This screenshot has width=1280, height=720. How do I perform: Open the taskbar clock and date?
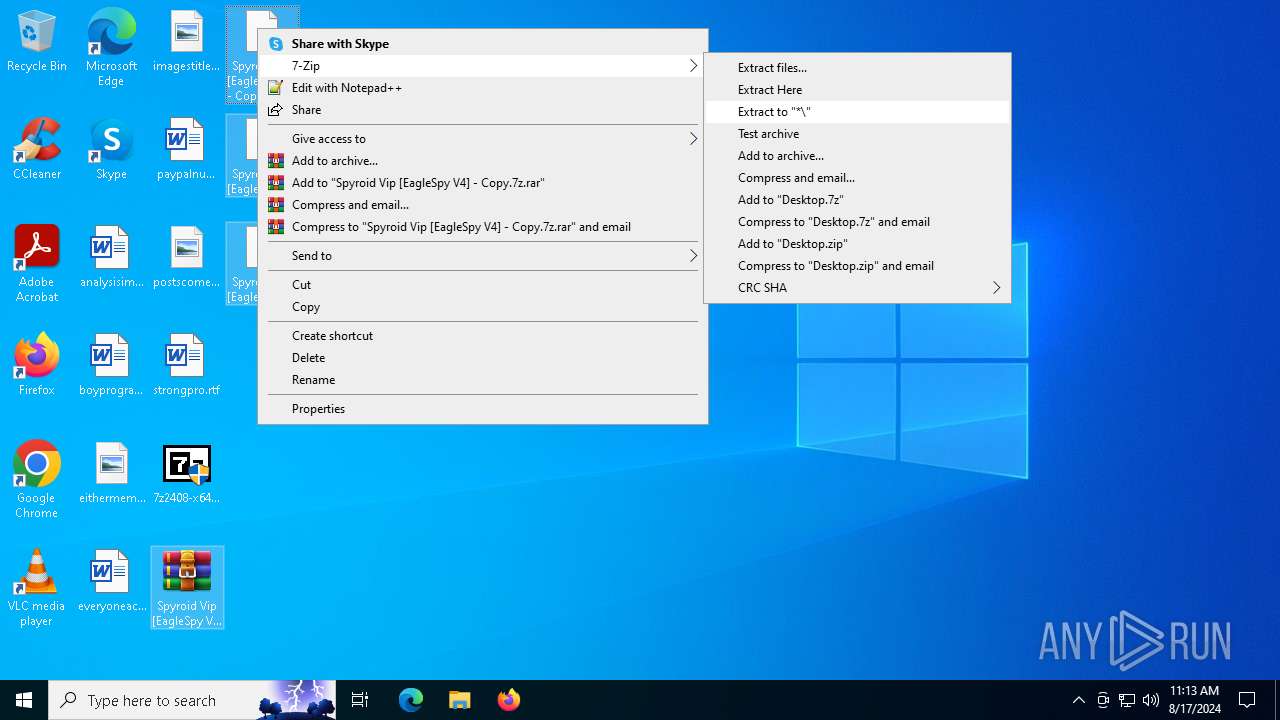1195,700
